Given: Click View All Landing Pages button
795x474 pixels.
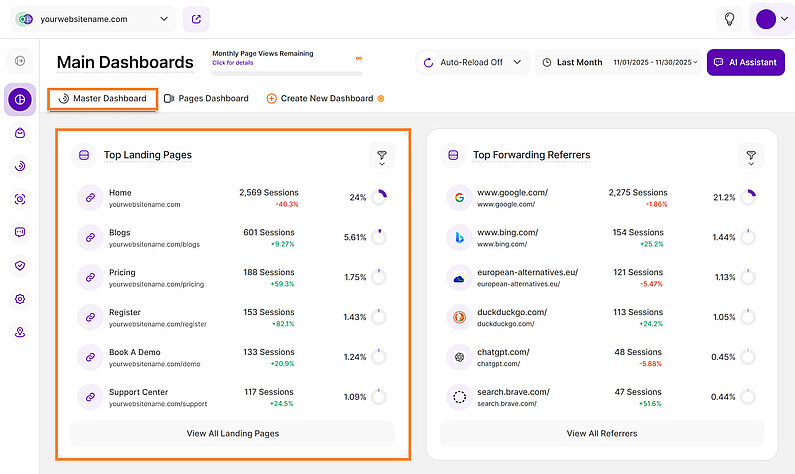Looking at the screenshot, I should pyautogui.click(x=232, y=433).
